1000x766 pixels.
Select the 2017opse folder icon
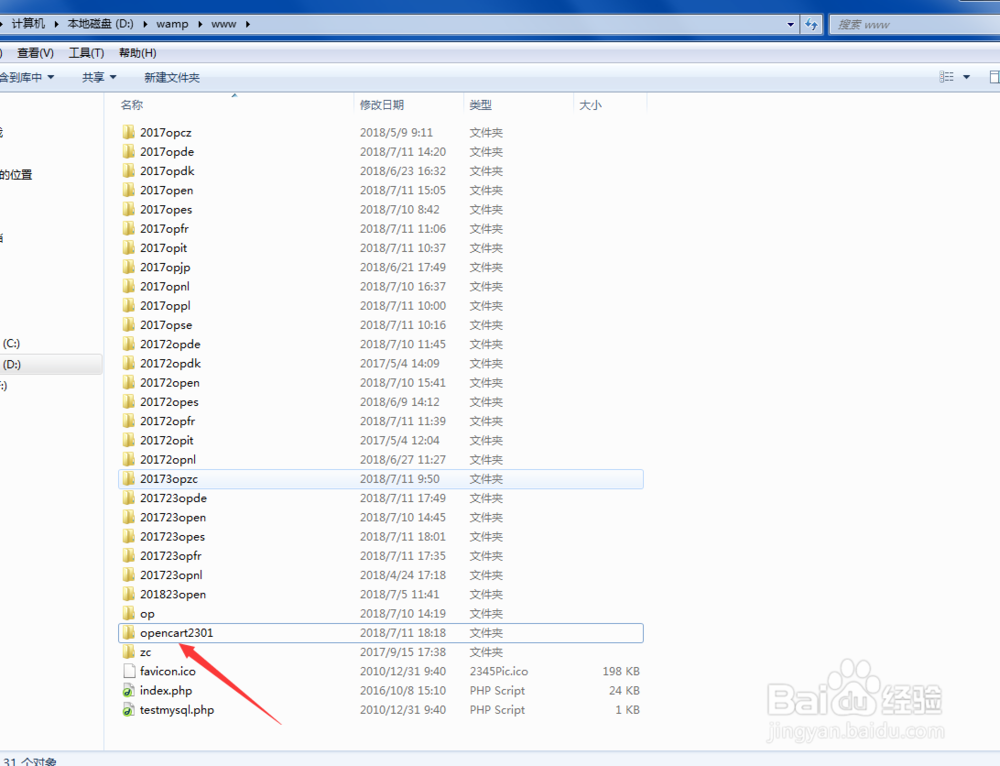(129, 325)
